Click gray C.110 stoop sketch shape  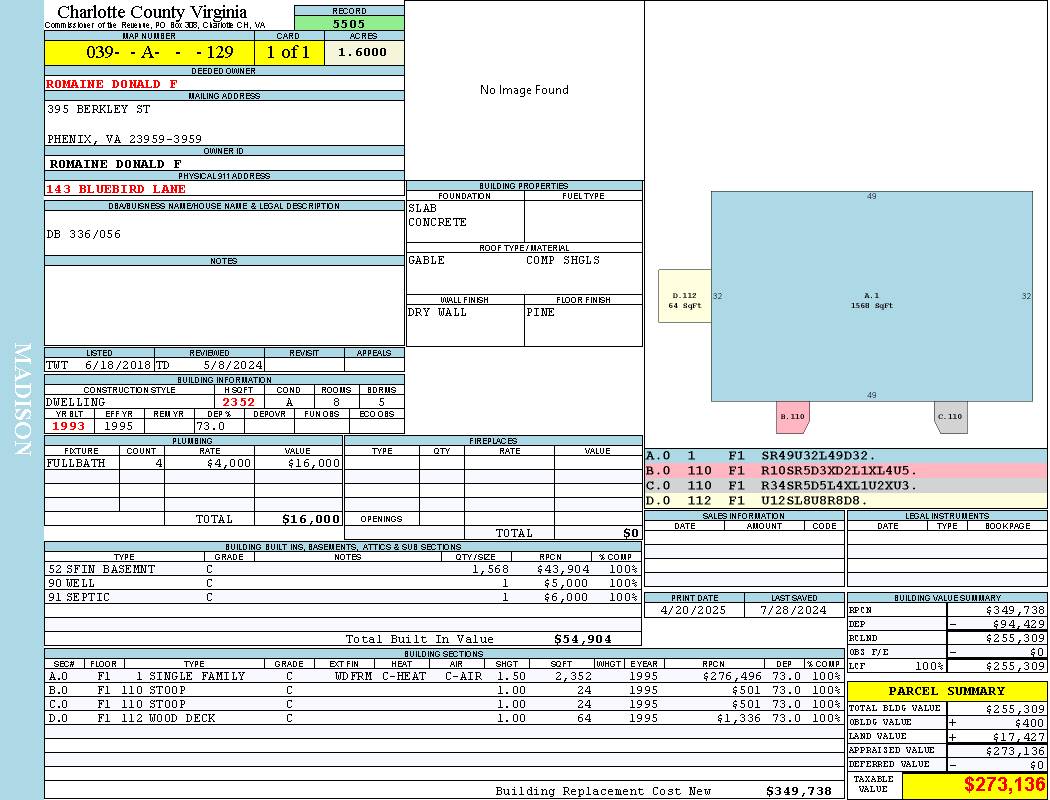tap(950, 416)
